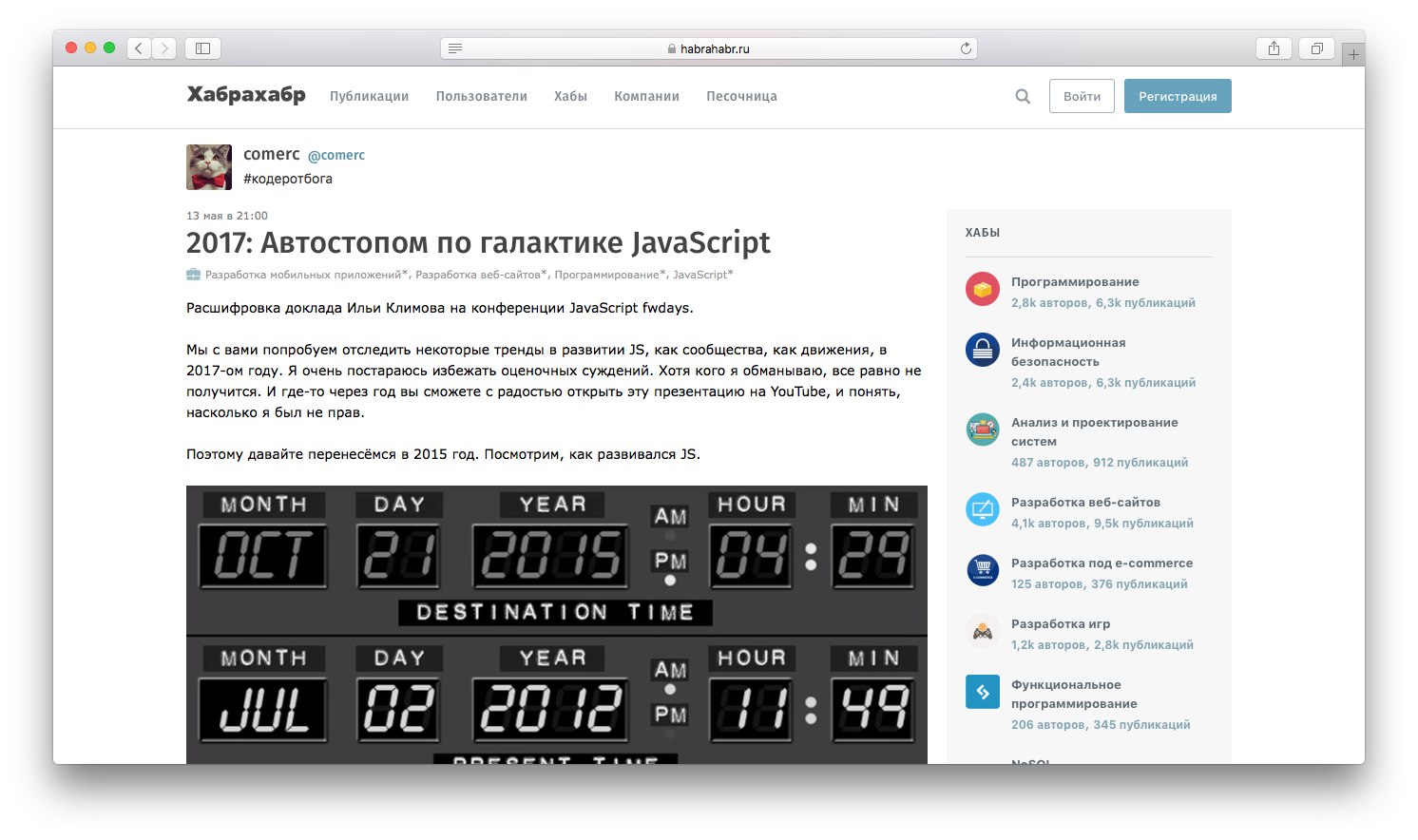Click the Разработка игр gamepad icon
This screenshot has width=1418, height=840.
pyautogui.click(x=983, y=631)
